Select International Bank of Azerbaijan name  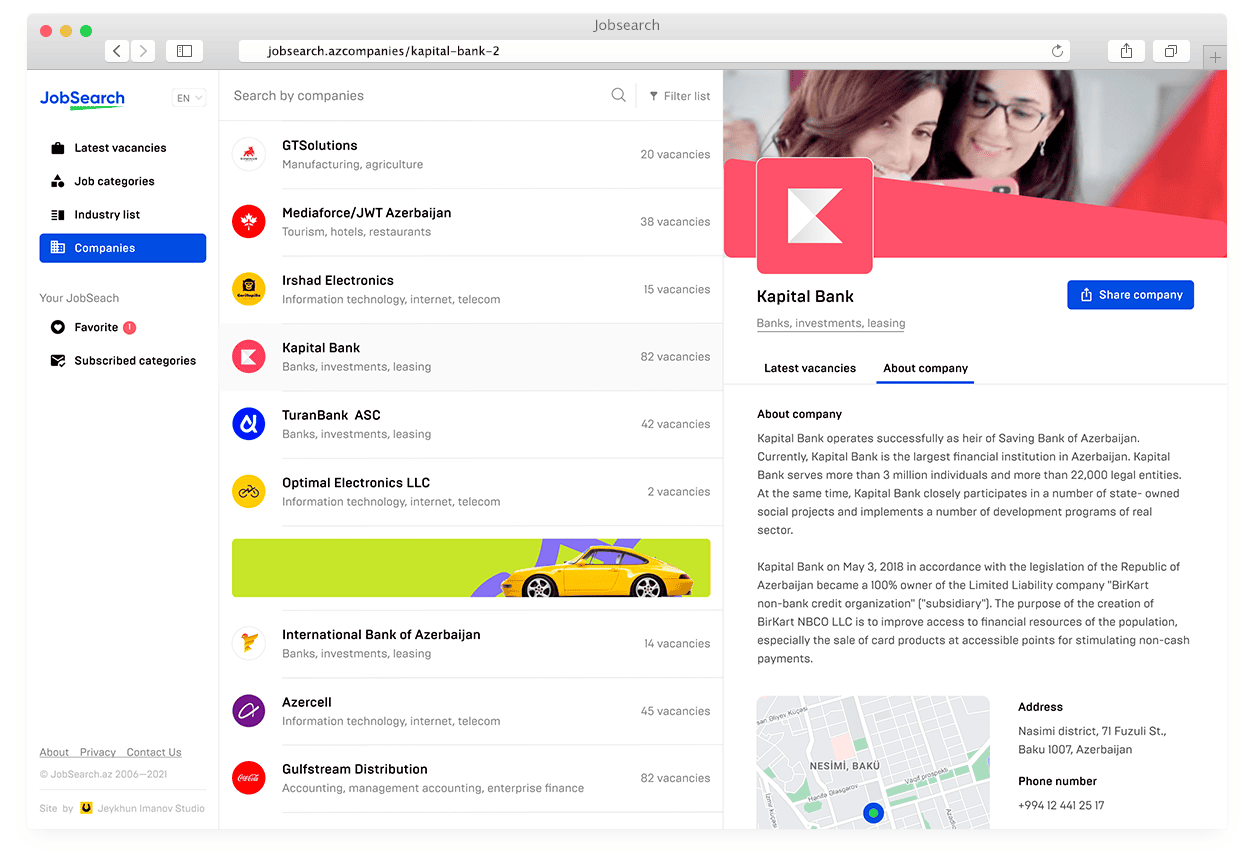(x=381, y=634)
